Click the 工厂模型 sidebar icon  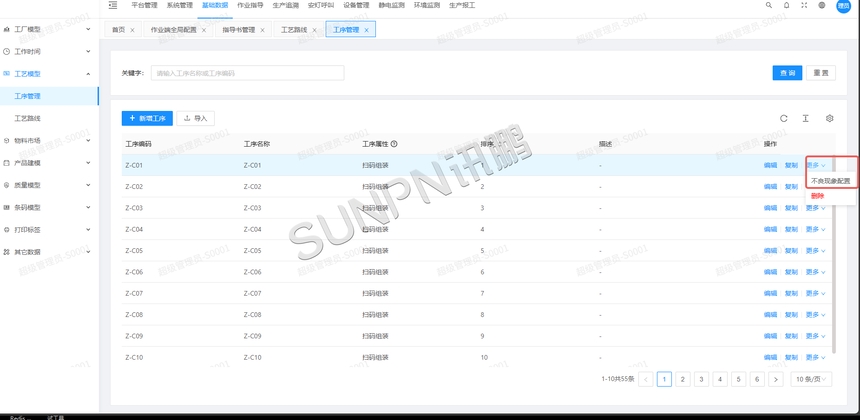[x=7, y=29]
